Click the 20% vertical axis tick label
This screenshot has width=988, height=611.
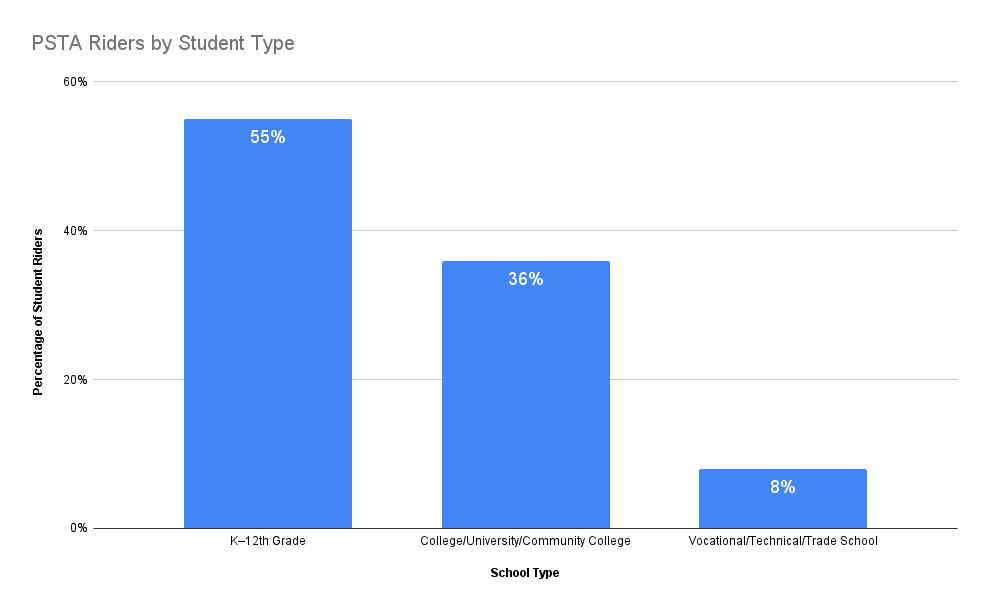[76, 380]
